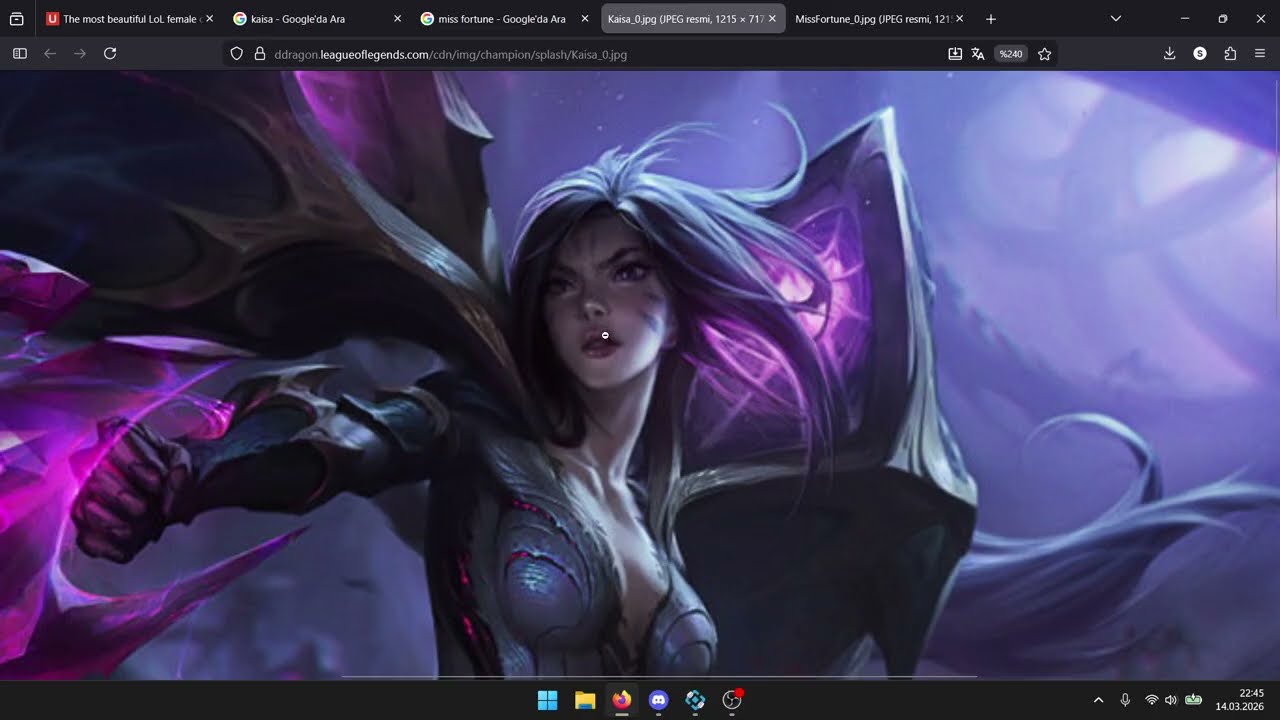This screenshot has height=720, width=1280.
Task: Expand the list all tabs chevron
Action: click(1116, 19)
